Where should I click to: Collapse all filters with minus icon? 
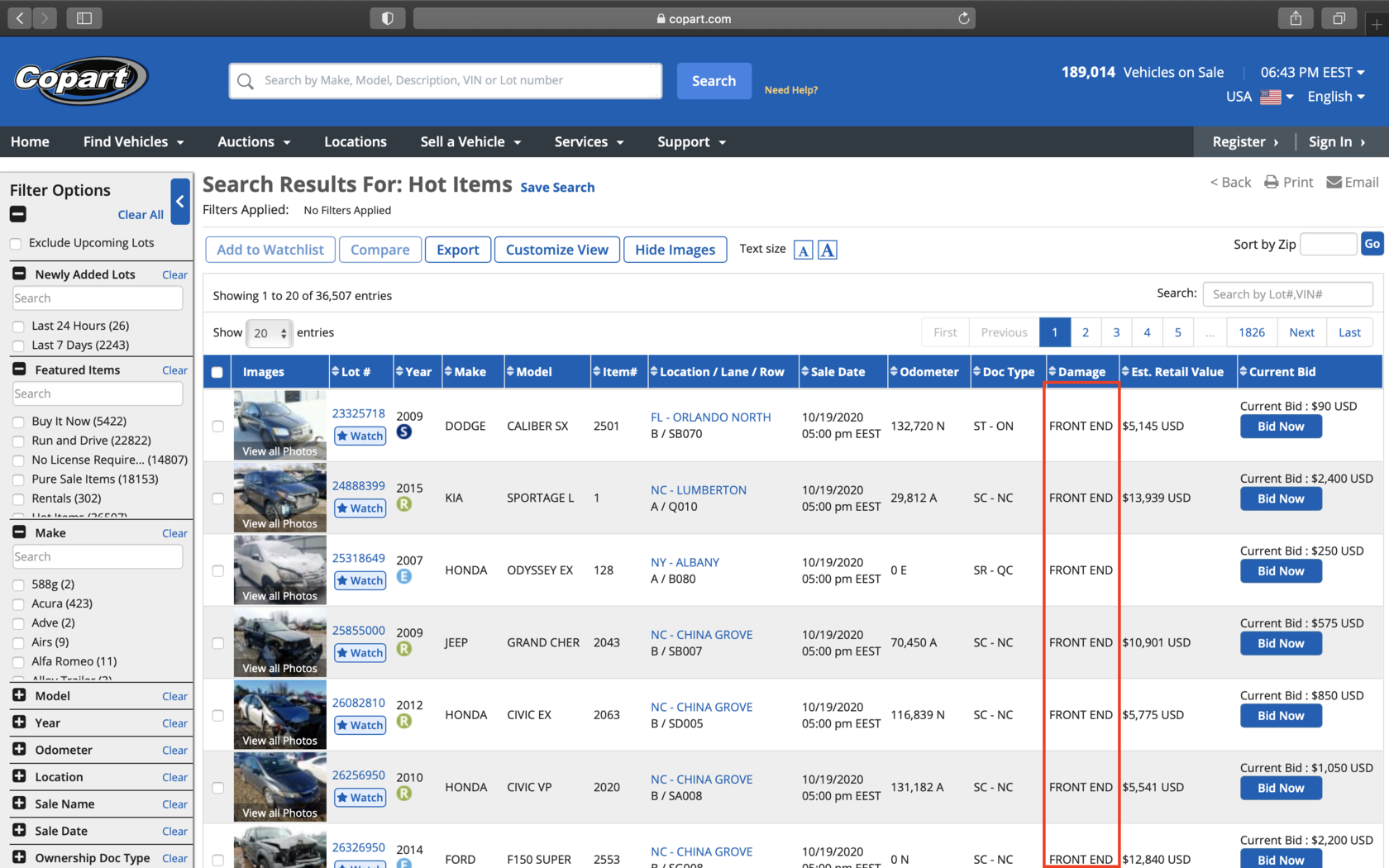pyautogui.click(x=18, y=214)
